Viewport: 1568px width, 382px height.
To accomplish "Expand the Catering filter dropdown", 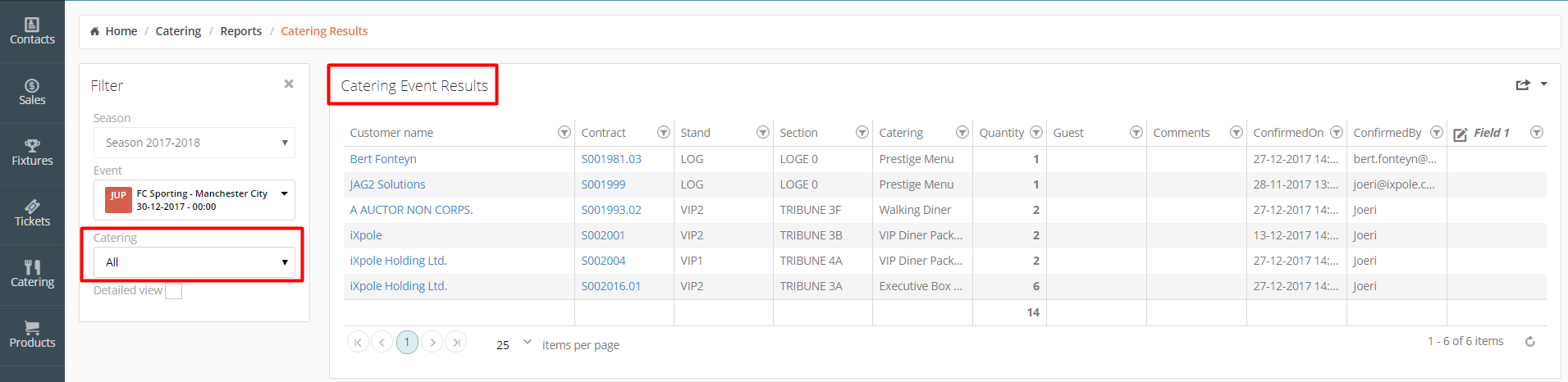I will click(x=194, y=262).
